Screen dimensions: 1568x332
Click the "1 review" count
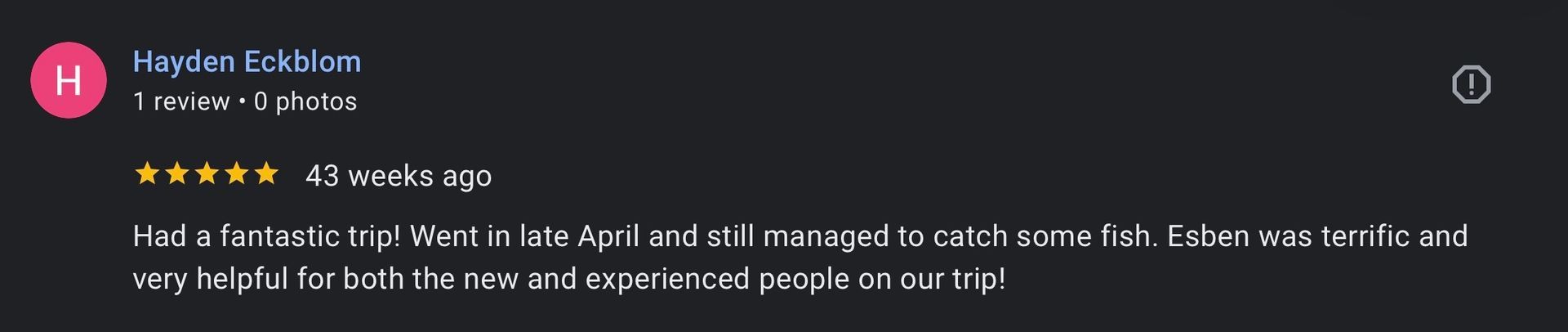(x=181, y=101)
